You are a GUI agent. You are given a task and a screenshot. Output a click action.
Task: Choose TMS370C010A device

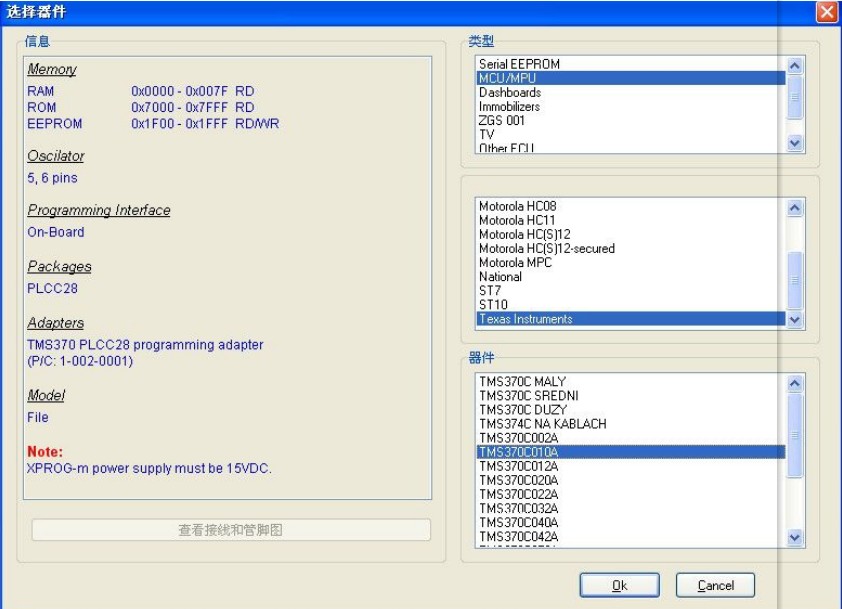[x=630, y=452]
